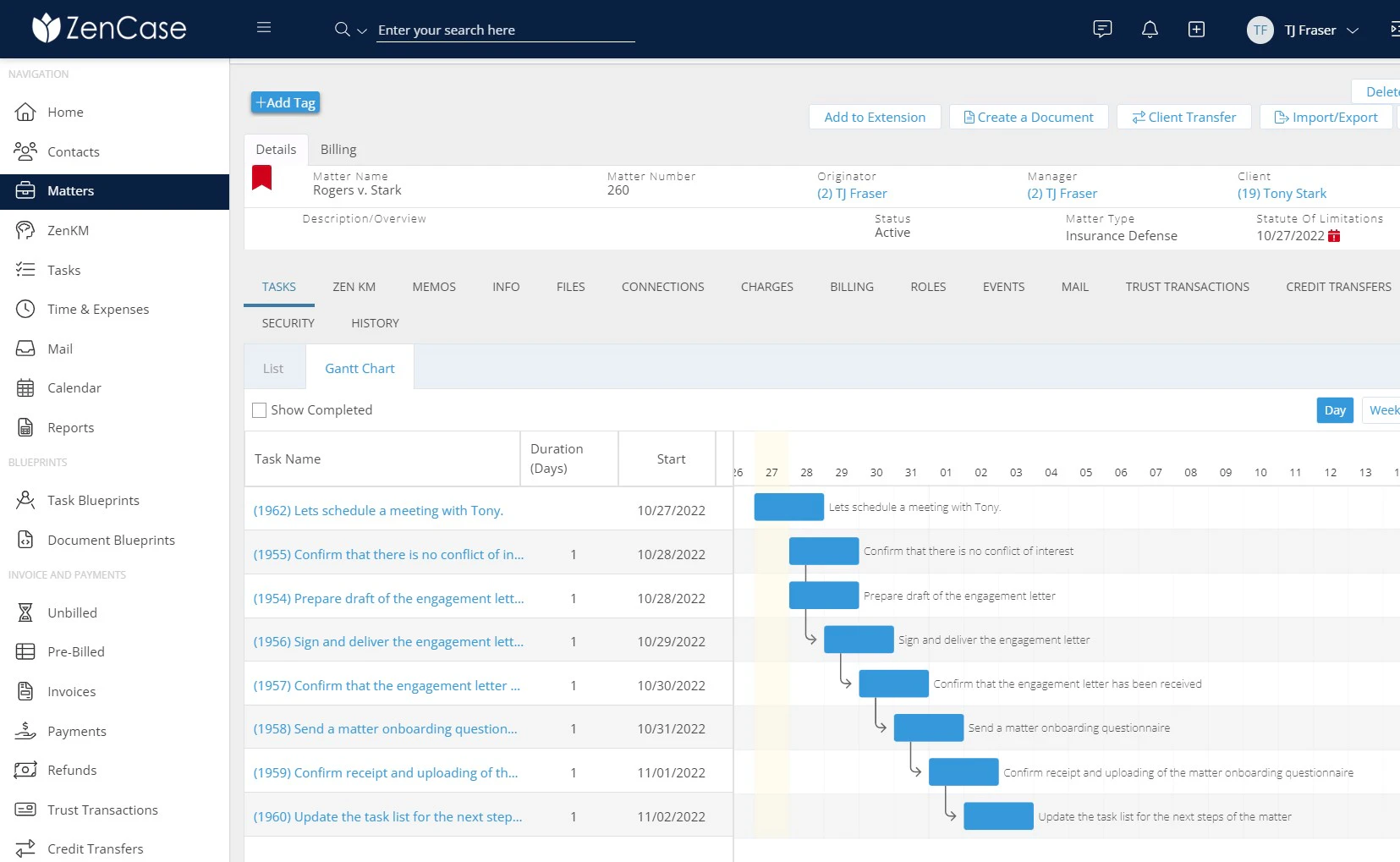The width and height of the screenshot is (1400, 862).
Task: Switch to the Billing tab
Action: (x=338, y=149)
